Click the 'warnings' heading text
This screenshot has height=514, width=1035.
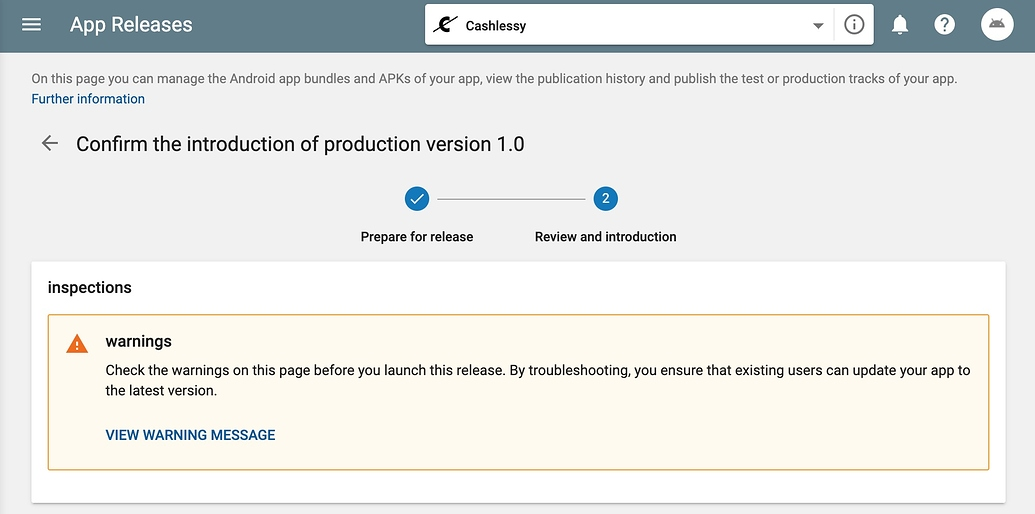[x=139, y=341]
